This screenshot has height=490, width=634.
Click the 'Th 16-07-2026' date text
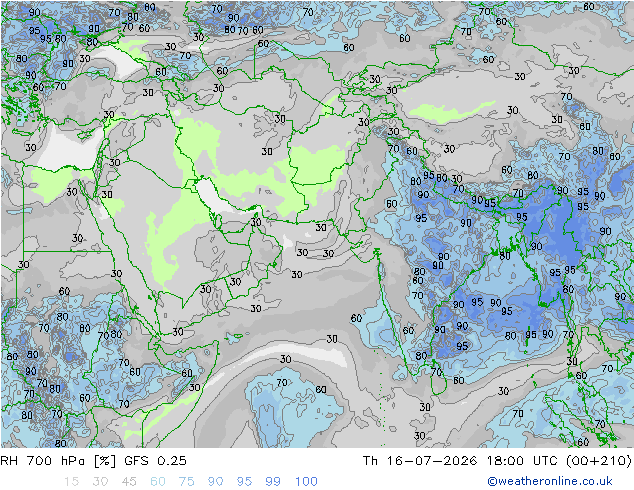(x=420, y=461)
